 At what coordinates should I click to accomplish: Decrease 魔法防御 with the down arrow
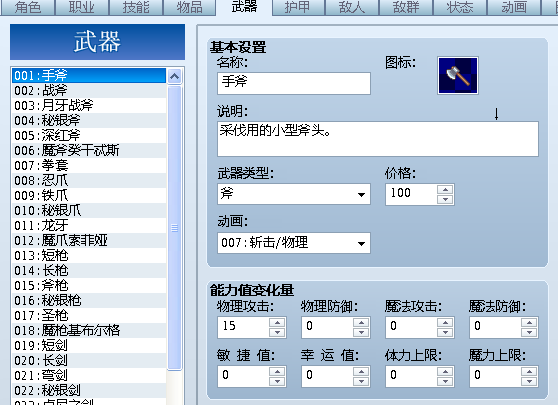coord(529,332)
